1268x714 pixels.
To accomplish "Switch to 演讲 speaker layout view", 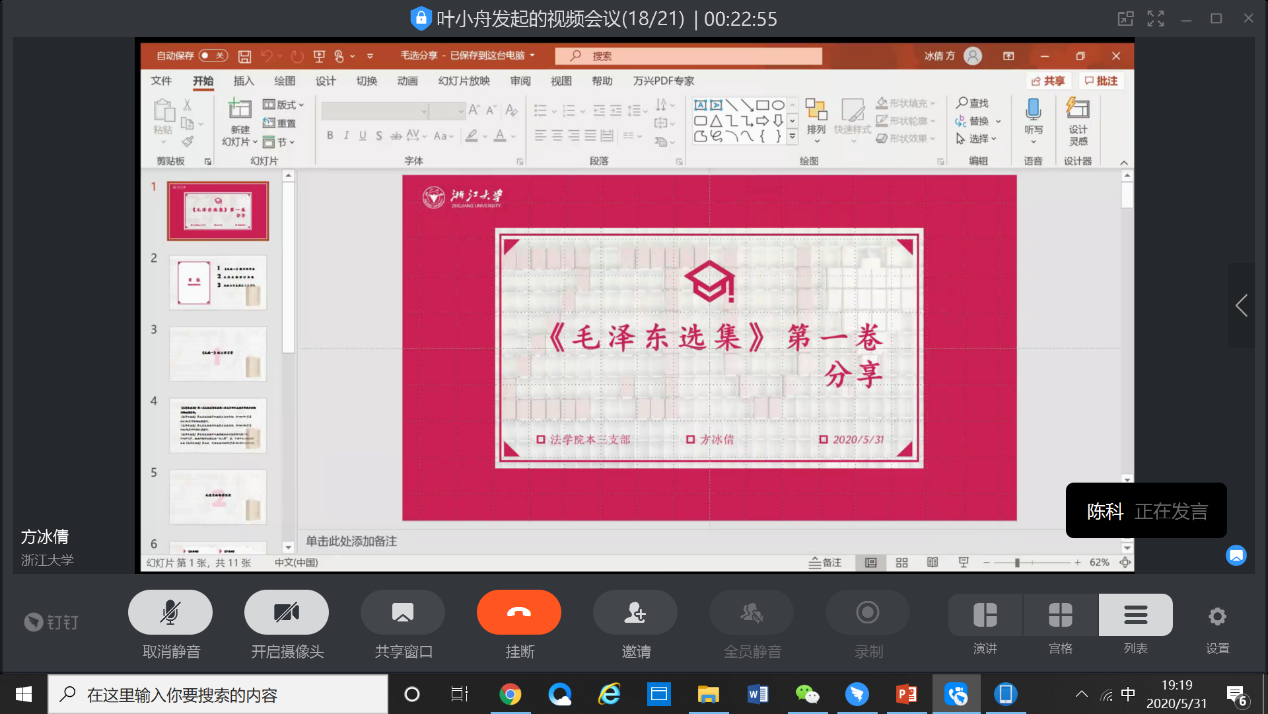I will tap(985, 615).
